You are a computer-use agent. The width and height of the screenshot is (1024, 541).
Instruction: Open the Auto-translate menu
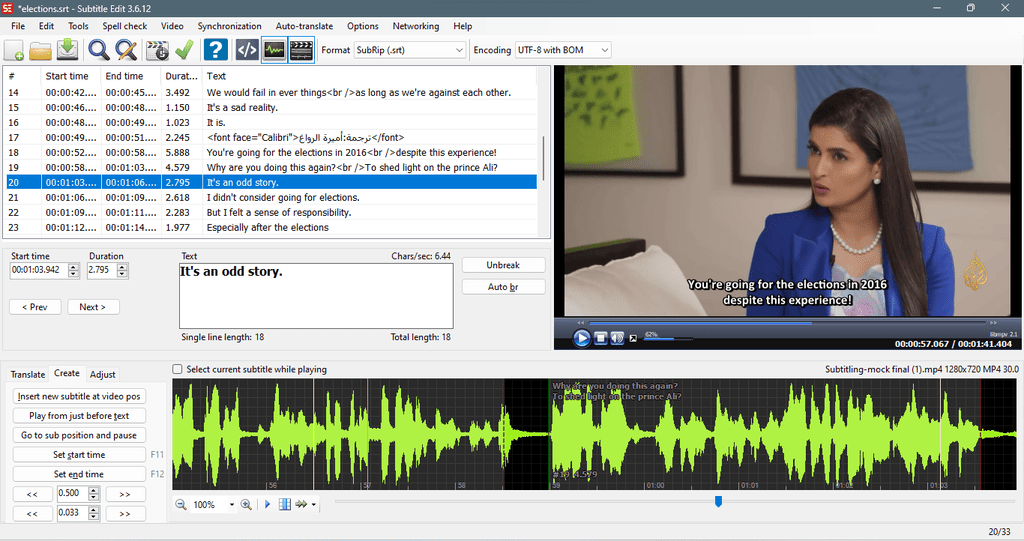(x=304, y=26)
